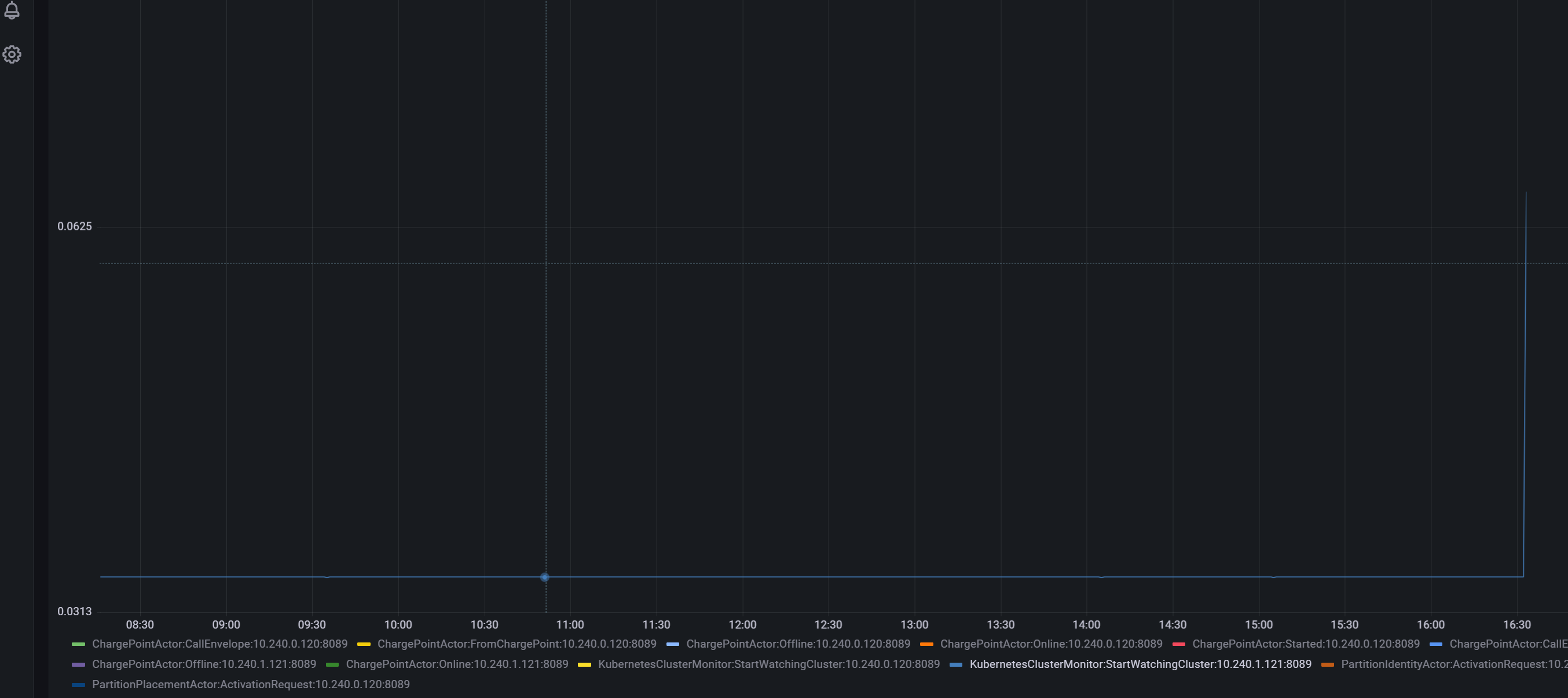The width and height of the screenshot is (1568, 698).
Task: Select PartitionPlacementActor:ActivationRequest:10.240.0.120:8089 legend entry
Action: point(251,684)
